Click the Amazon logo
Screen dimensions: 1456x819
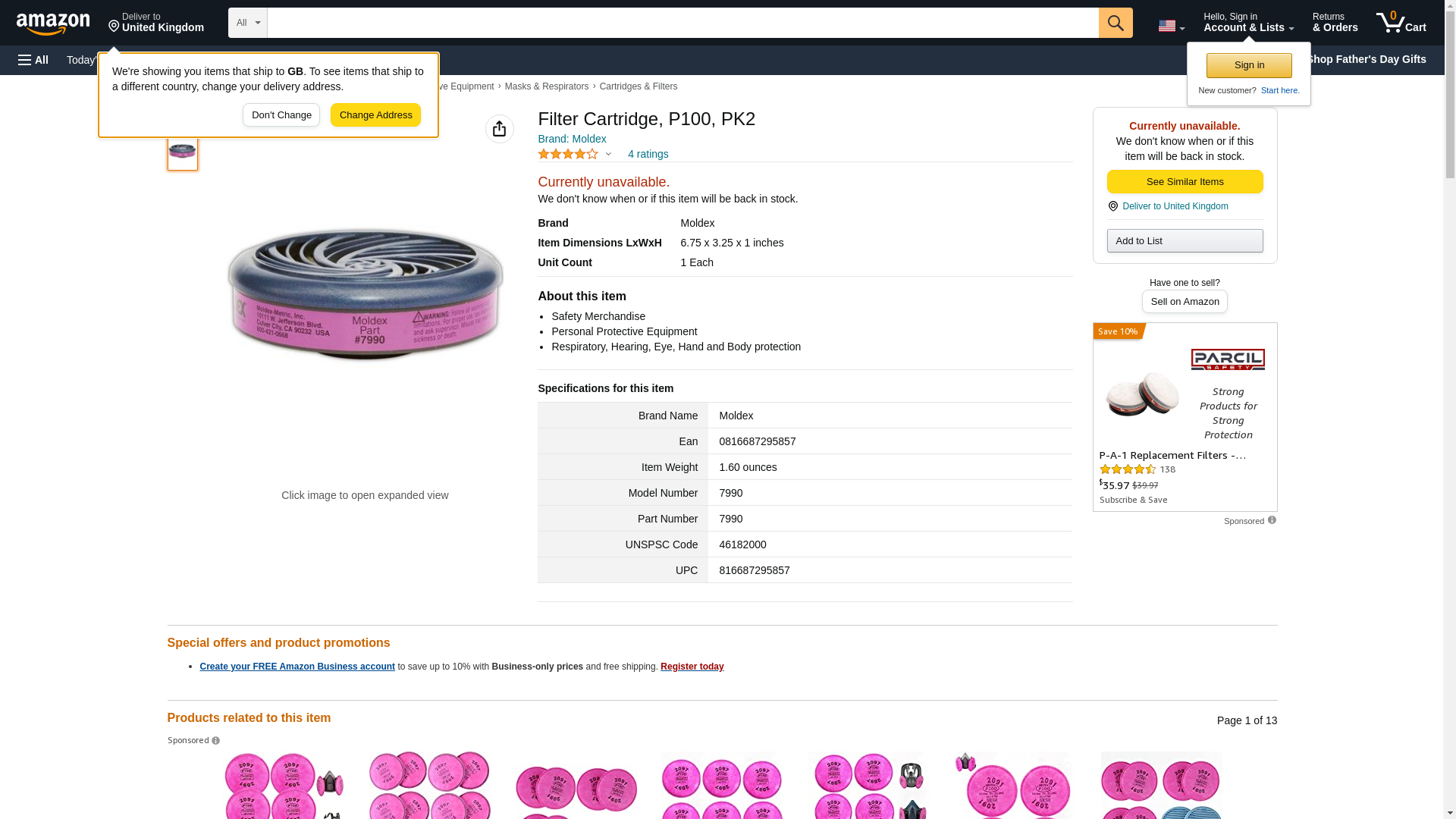click(x=53, y=24)
